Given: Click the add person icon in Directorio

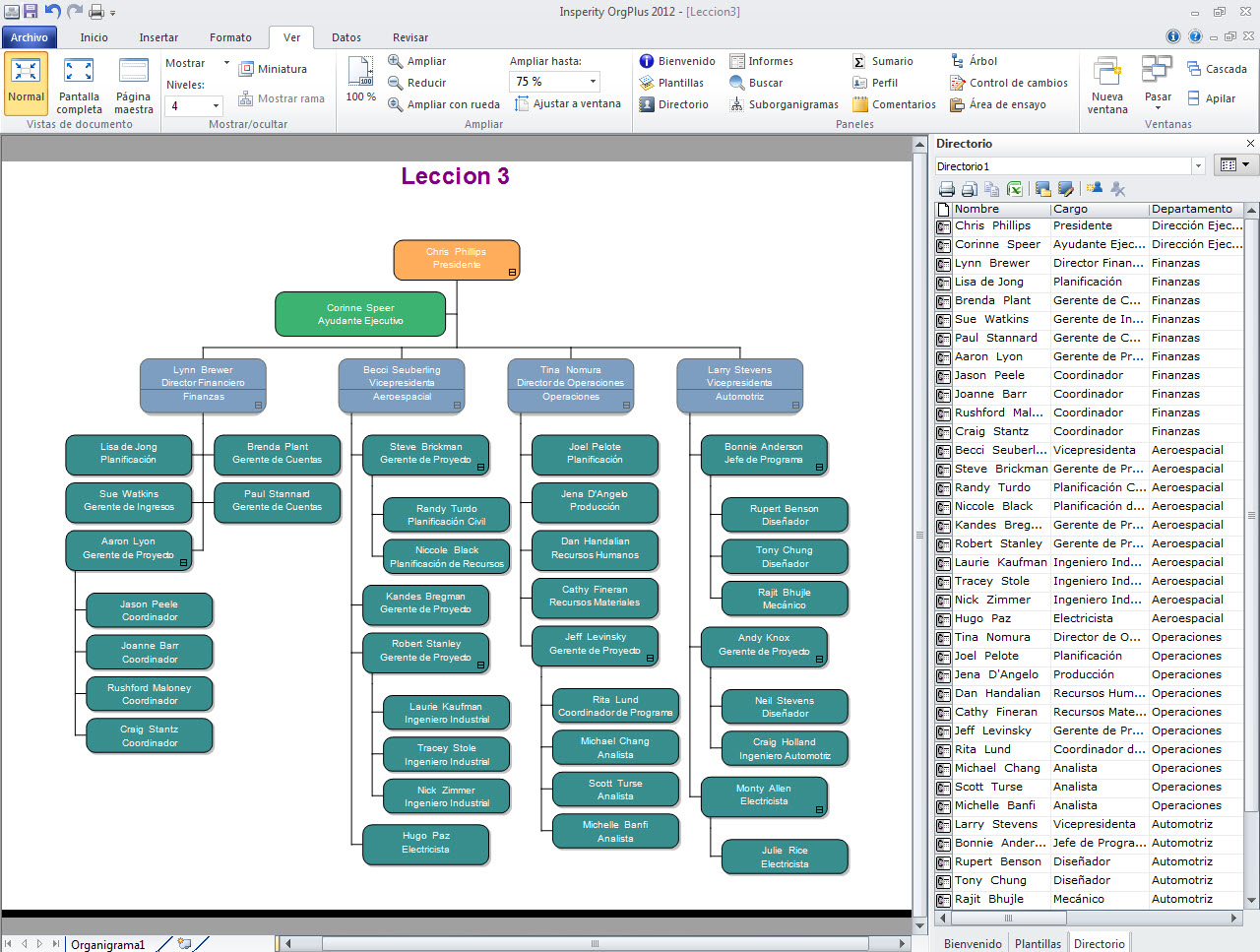Looking at the screenshot, I should tap(1094, 189).
